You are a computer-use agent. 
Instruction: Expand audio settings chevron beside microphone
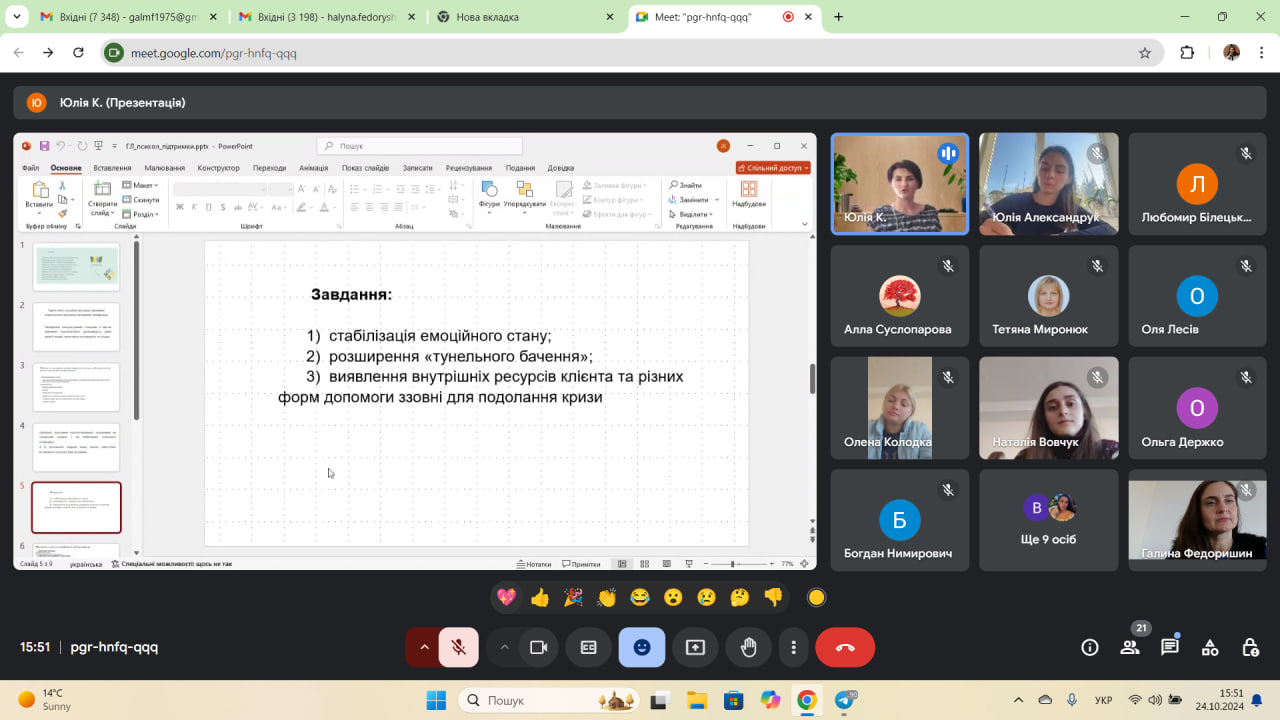[x=424, y=647]
